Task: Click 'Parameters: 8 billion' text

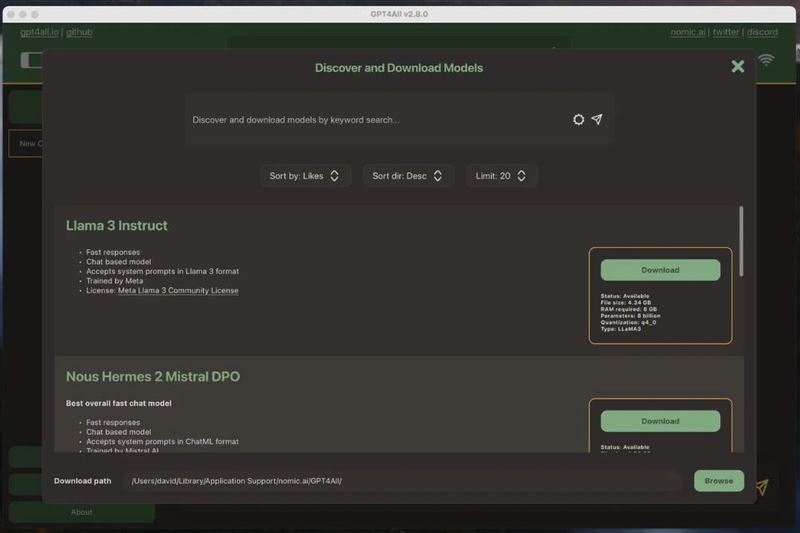Action: coord(630,316)
